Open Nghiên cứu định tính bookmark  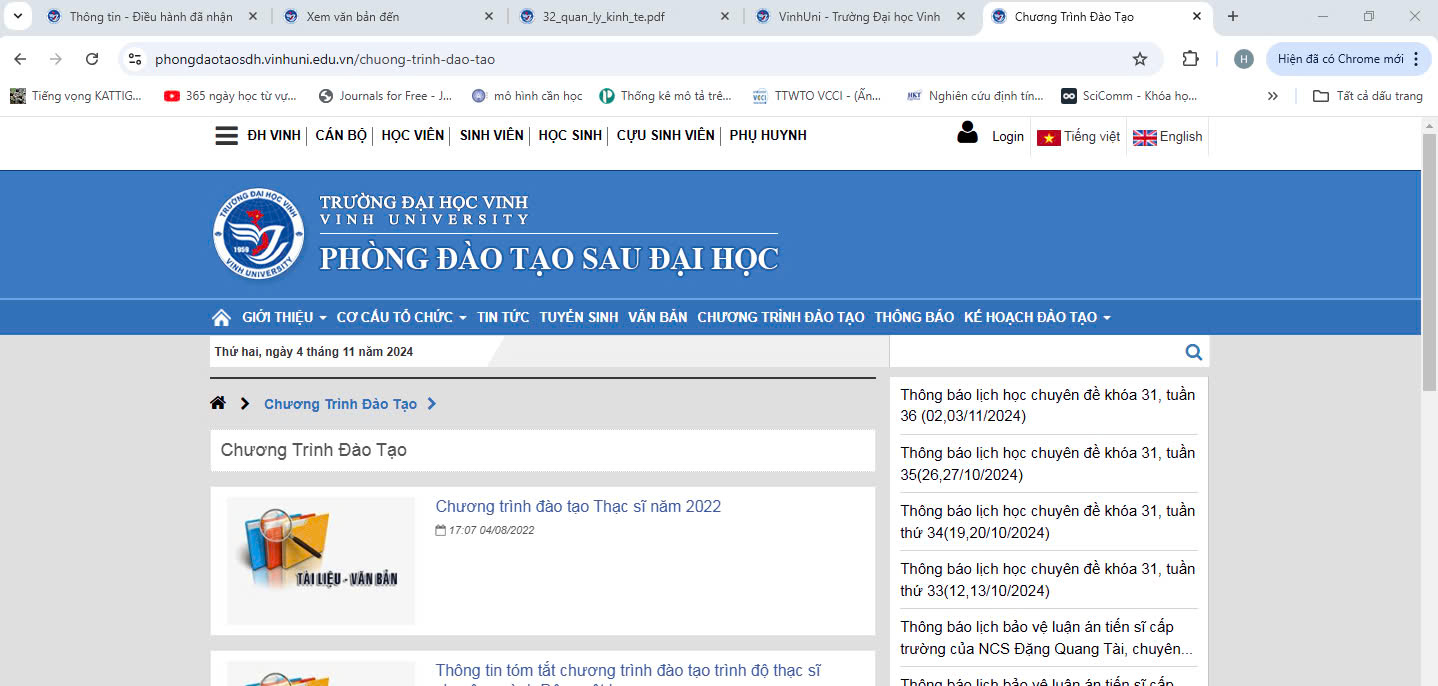[x=975, y=96]
